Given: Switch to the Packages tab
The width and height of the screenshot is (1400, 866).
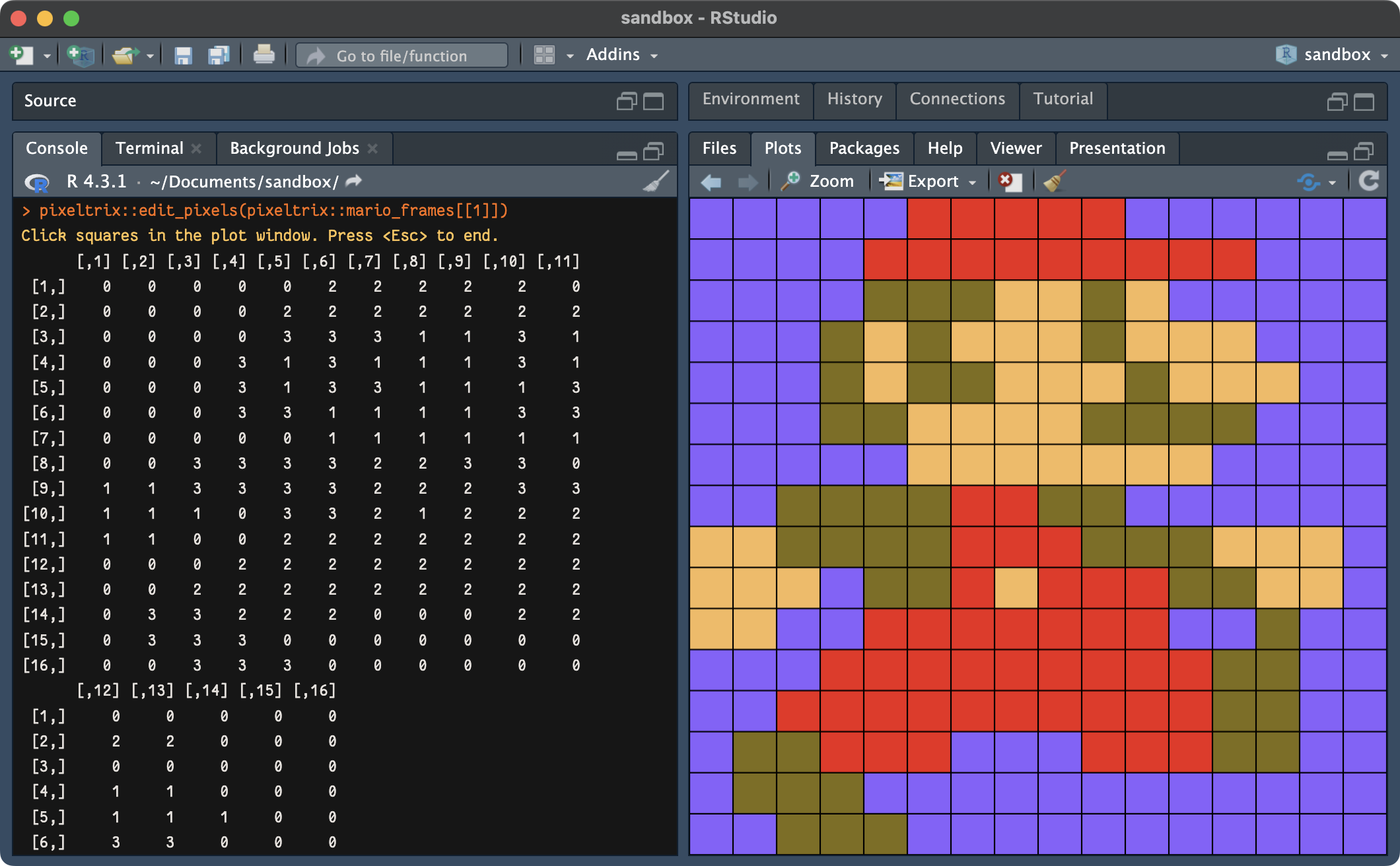Looking at the screenshot, I should pos(864,148).
